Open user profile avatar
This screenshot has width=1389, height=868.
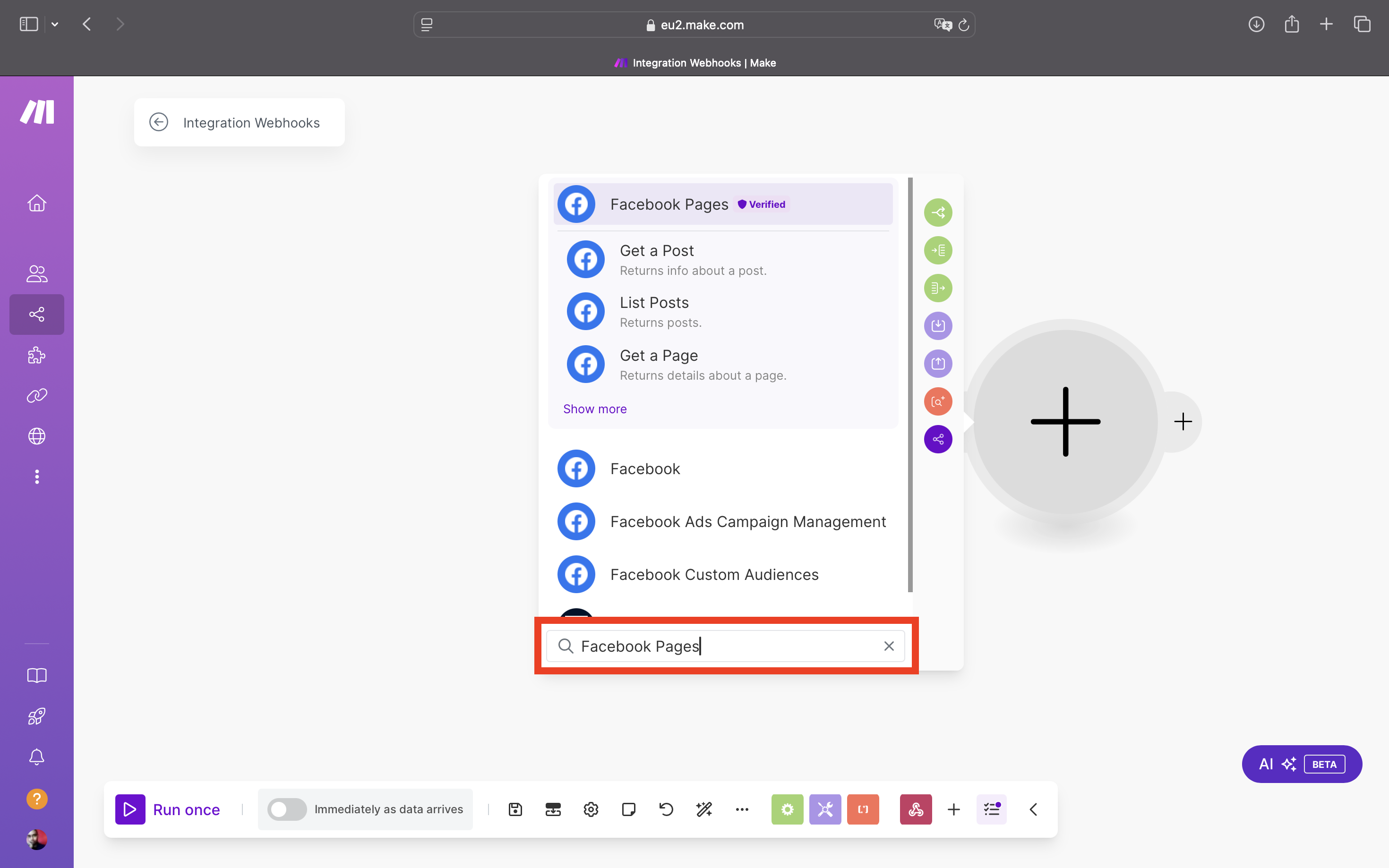coord(37,839)
